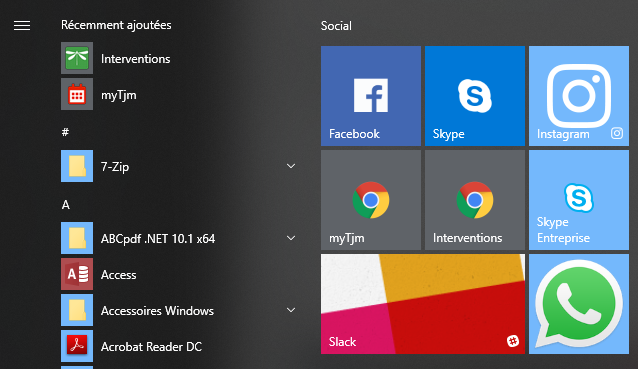Expand ABCpdf .NET 10.1 x64 chevron
This screenshot has height=369, width=638.
pos(291,238)
